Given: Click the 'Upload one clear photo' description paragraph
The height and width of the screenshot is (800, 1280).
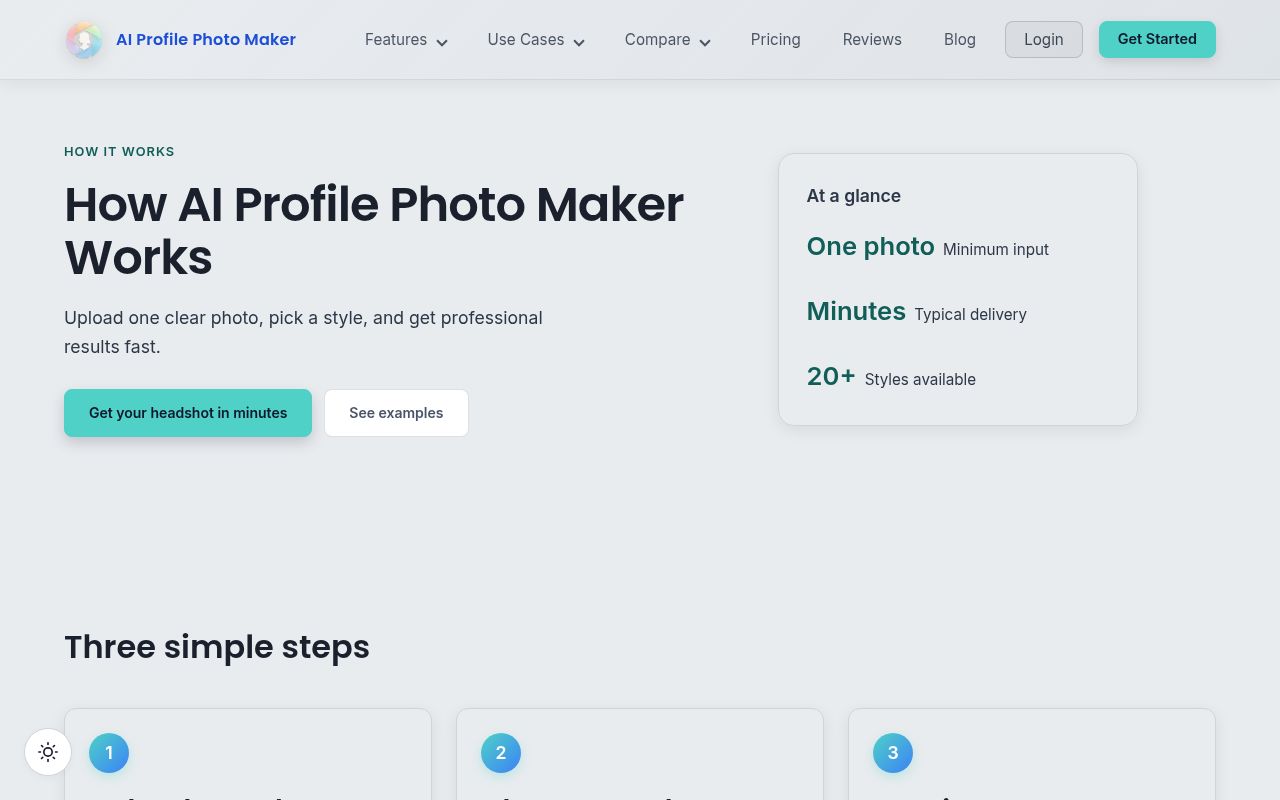Looking at the screenshot, I should coord(303,332).
